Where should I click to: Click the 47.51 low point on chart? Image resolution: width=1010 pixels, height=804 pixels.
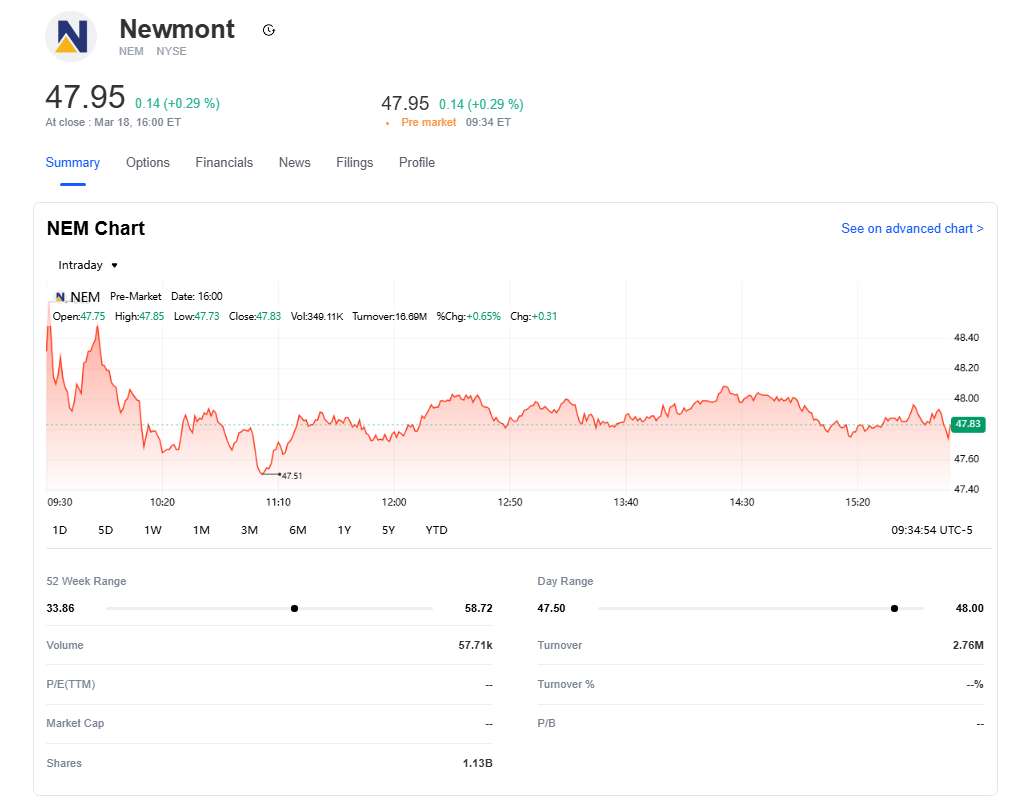[279, 474]
